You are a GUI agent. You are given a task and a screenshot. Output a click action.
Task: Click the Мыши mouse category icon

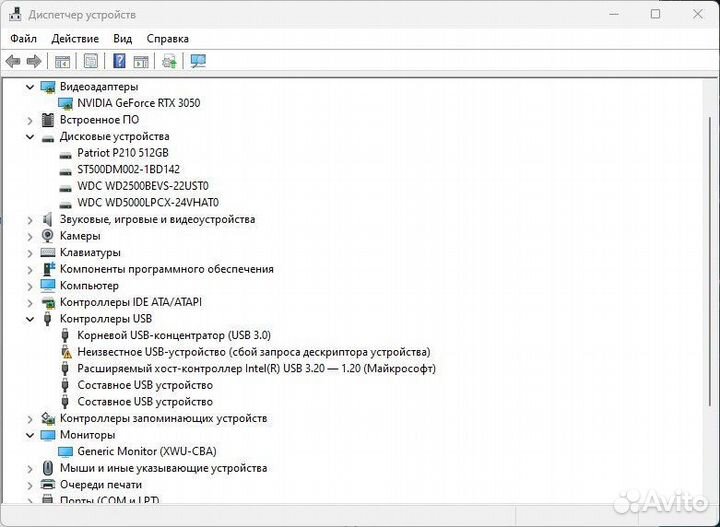click(x=48, y=468)
